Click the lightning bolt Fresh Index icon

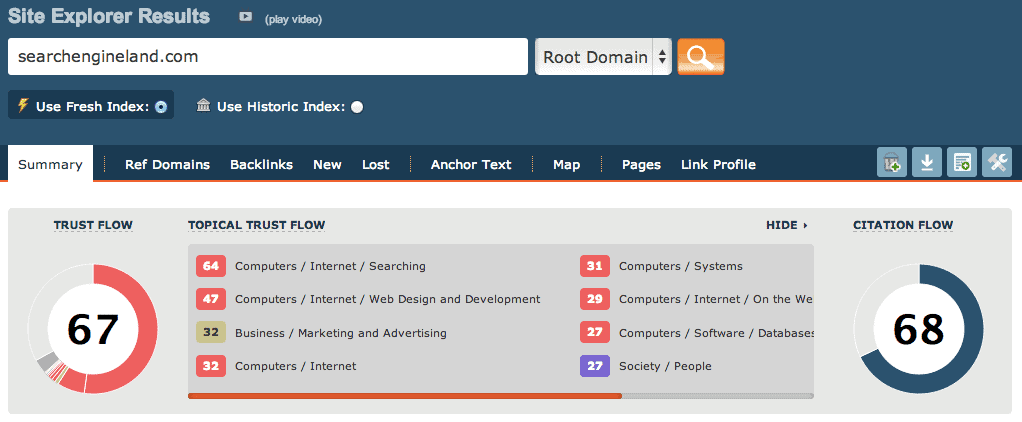[x=22, y=105]
